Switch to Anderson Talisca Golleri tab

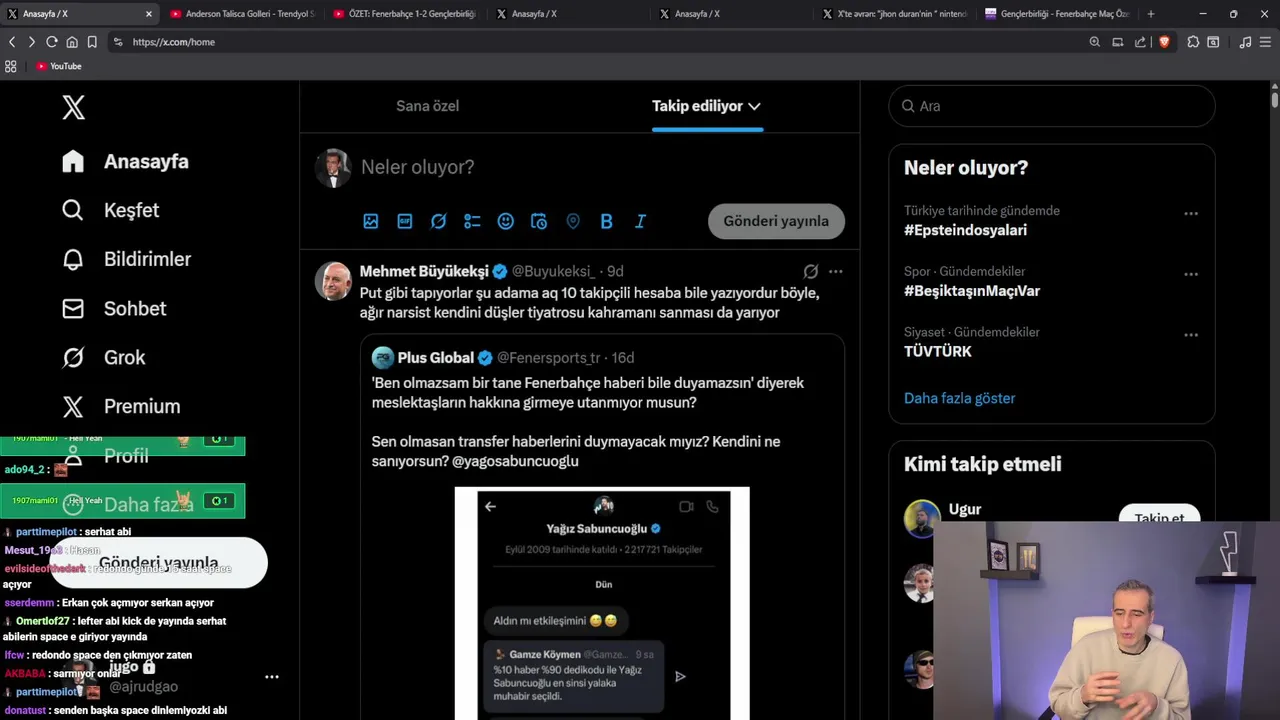pyautogui.click(x=244, y=14)
